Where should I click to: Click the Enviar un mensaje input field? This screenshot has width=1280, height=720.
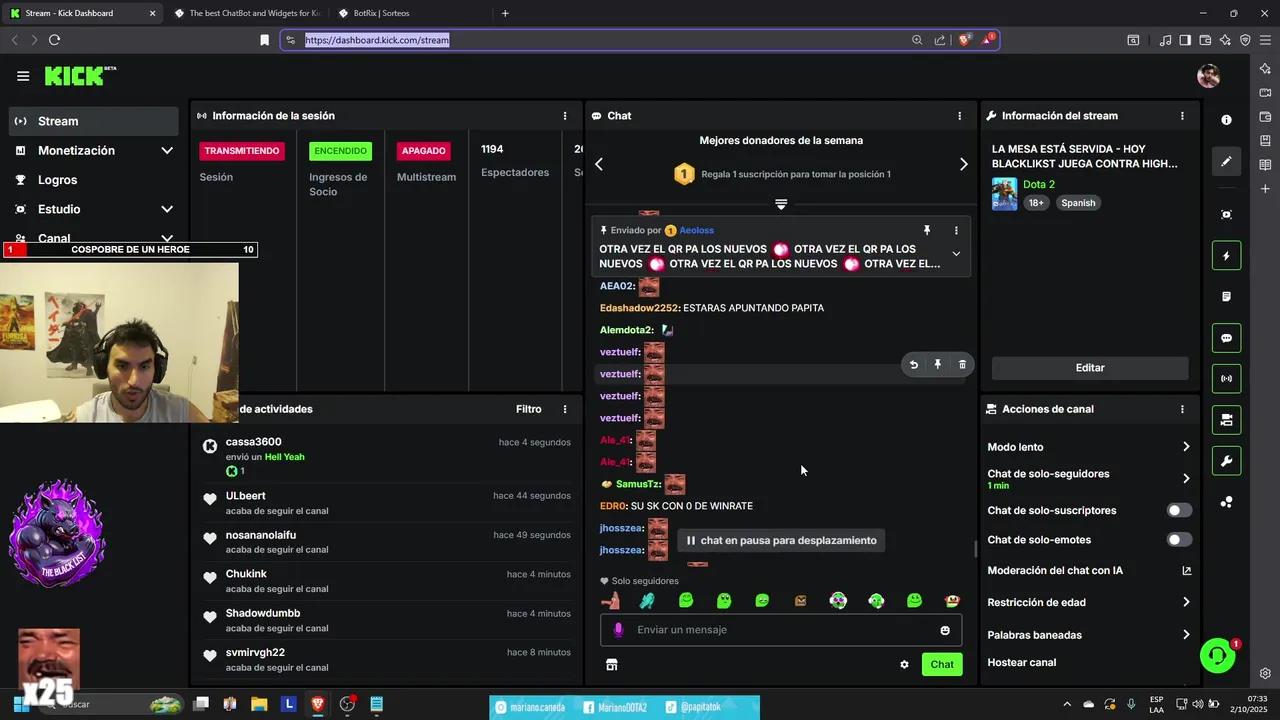[781, 630]
